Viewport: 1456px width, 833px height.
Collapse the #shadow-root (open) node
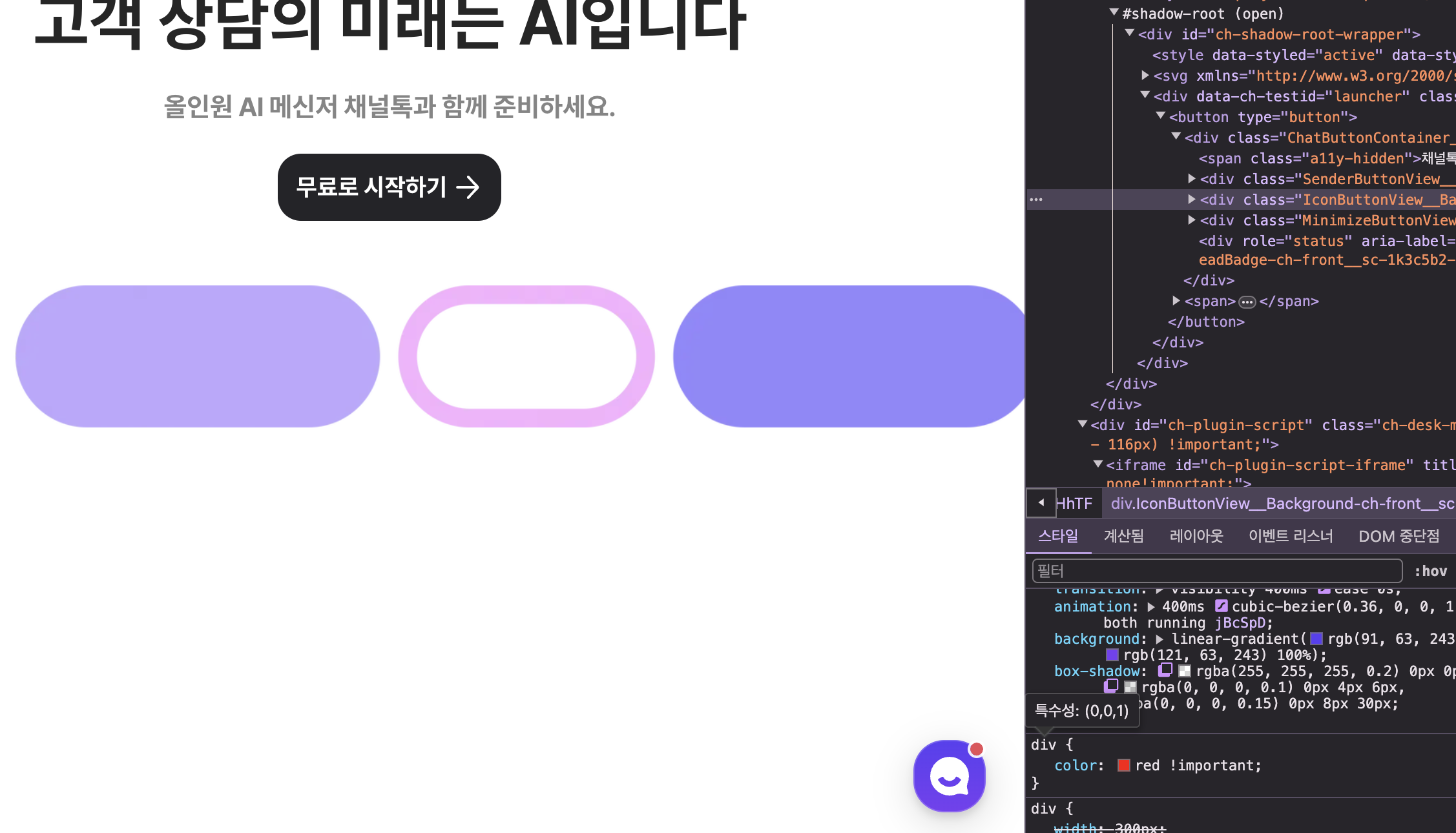coord(1114,12)
